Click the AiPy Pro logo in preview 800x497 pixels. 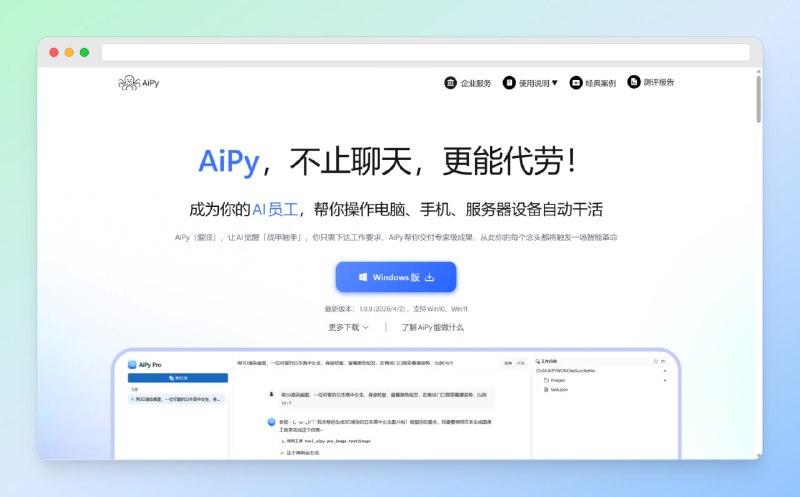coord(144,365)
